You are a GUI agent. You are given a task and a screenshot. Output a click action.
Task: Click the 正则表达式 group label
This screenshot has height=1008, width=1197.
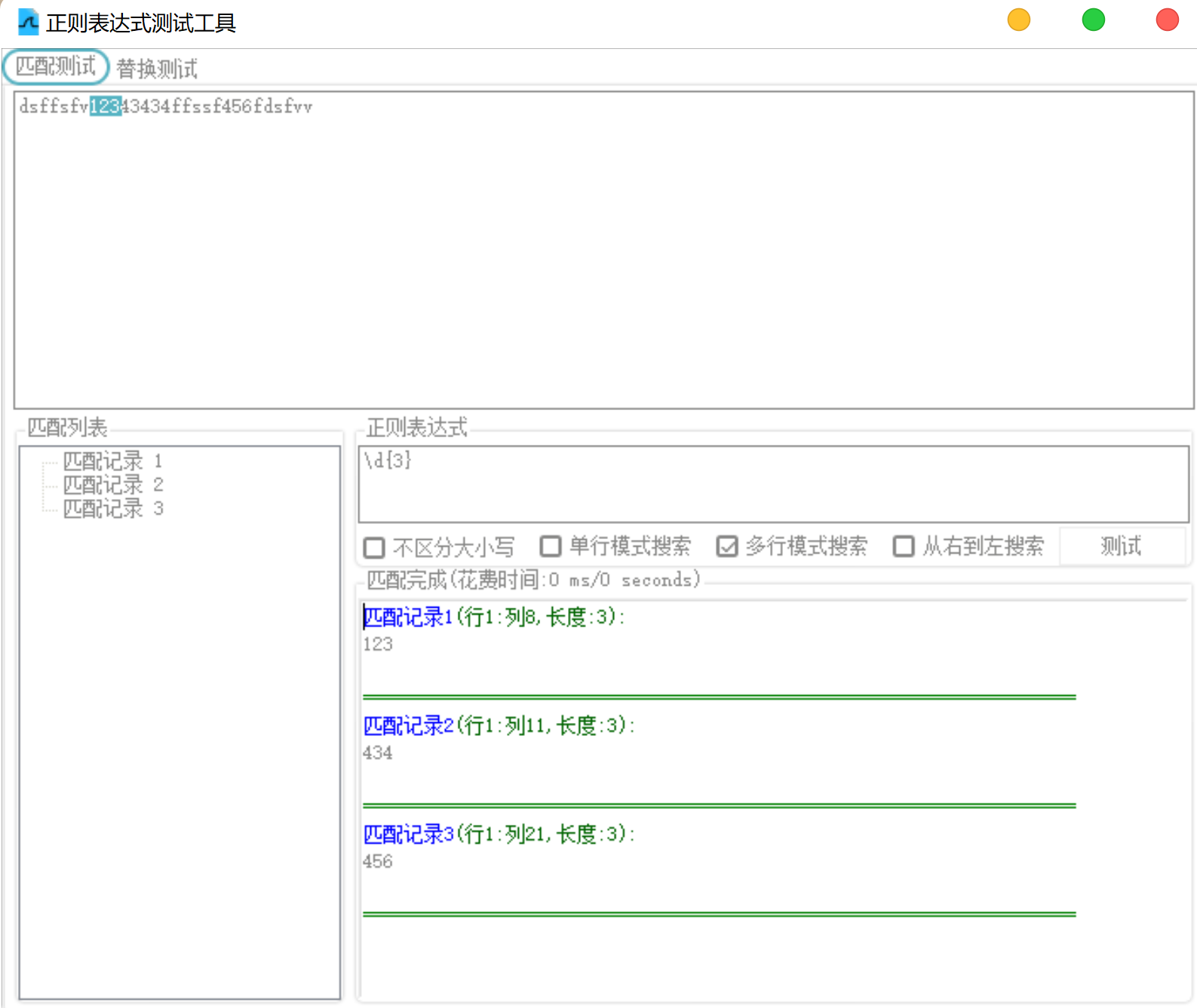(417, 427)
